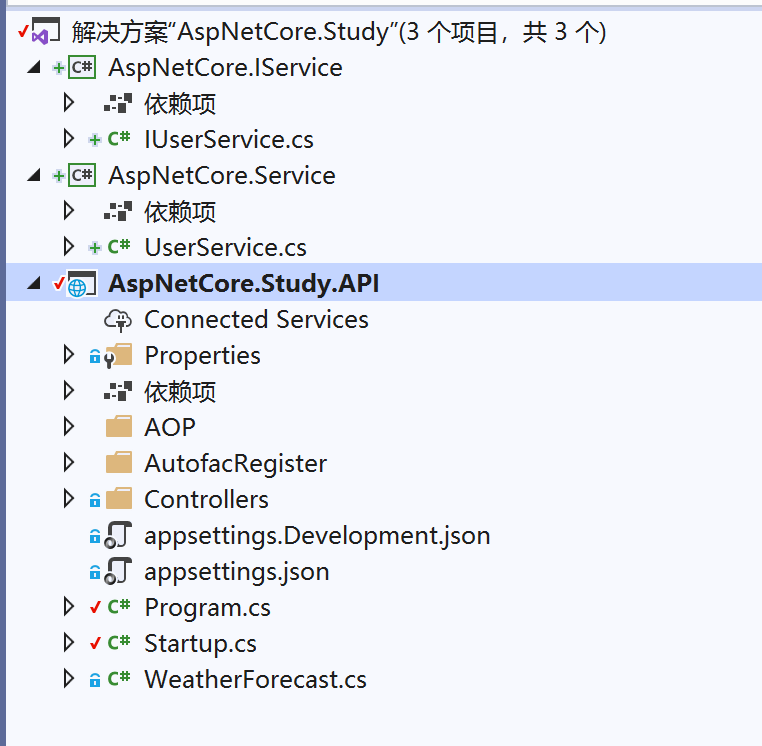Expand UserService.cs file node
The width and height of the screenshot is (762, 746).
point(69,247)
